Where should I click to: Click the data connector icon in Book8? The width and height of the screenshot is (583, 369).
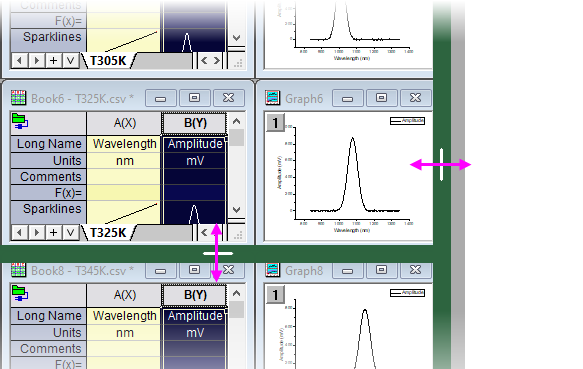click(20, 293)
